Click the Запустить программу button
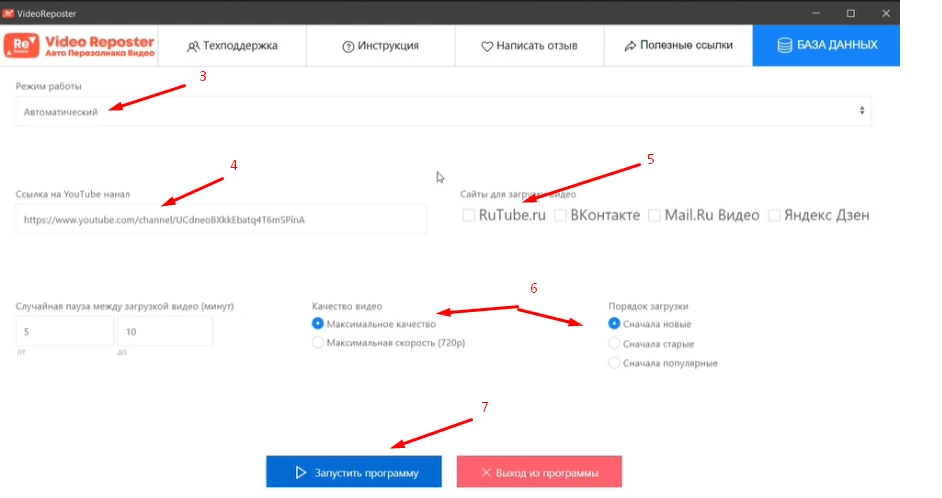Image resolution: width=942 pixels, height=498 pixels. point(354,472)
